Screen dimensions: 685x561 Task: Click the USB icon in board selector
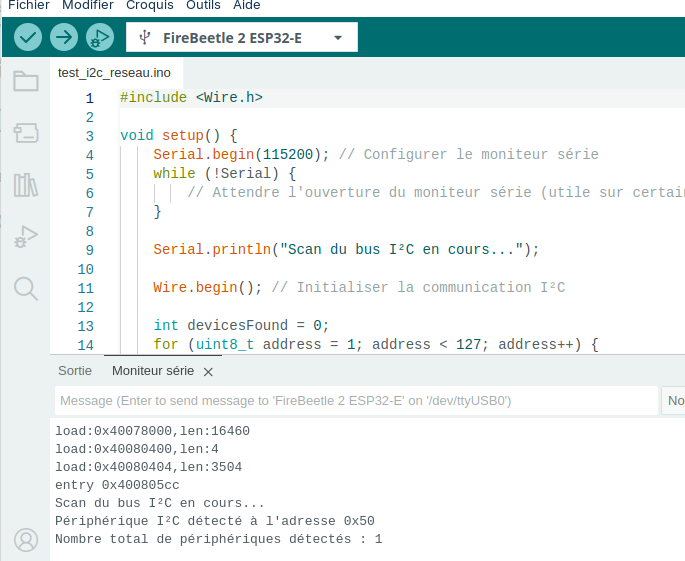(145, 38)
